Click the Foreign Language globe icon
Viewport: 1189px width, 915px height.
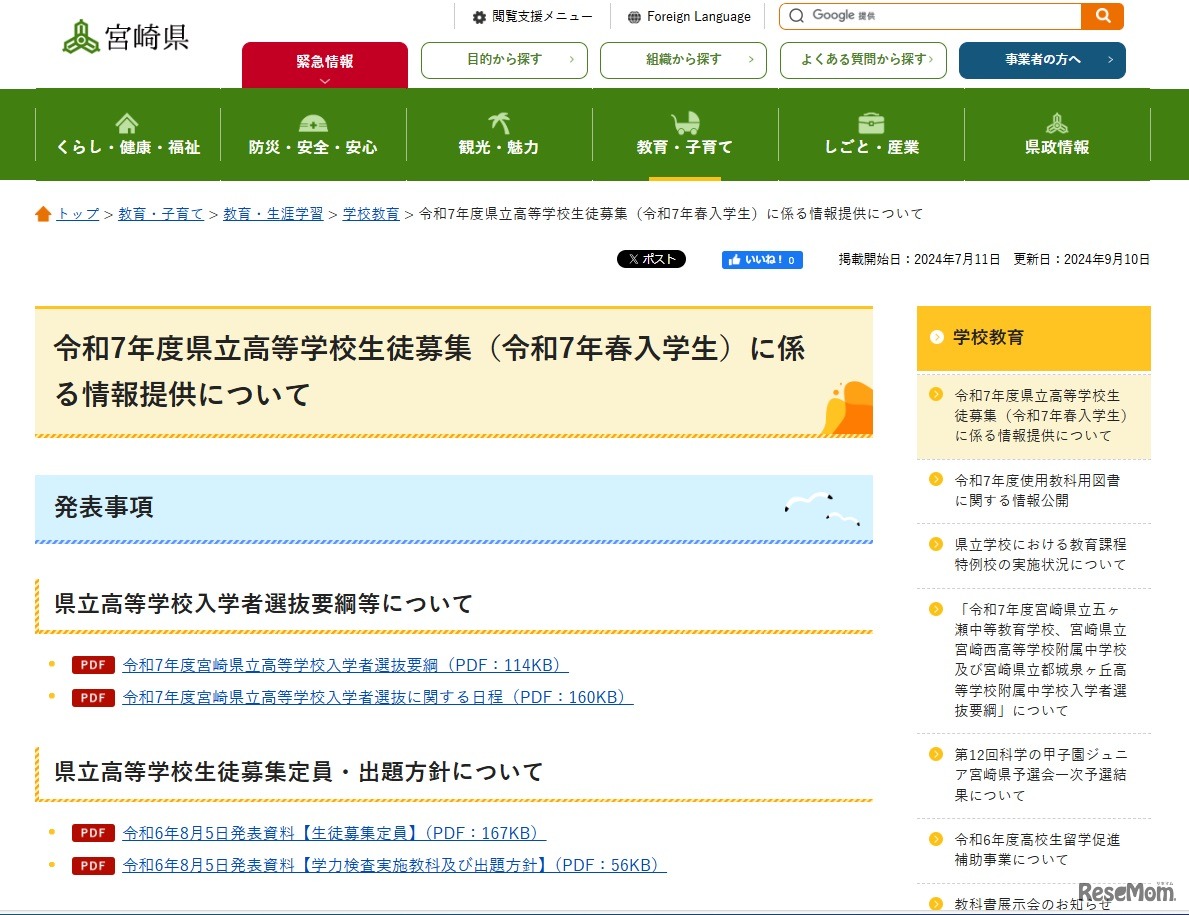click(634, 16)
